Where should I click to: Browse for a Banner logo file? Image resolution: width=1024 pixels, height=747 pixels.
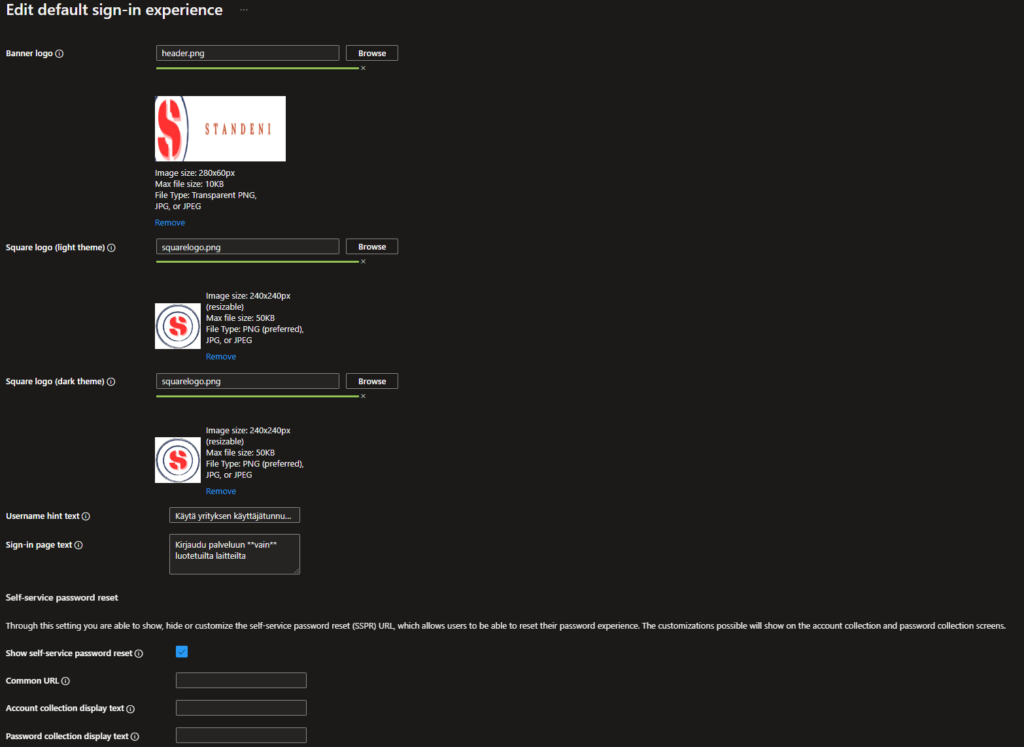tap(372, 53)
